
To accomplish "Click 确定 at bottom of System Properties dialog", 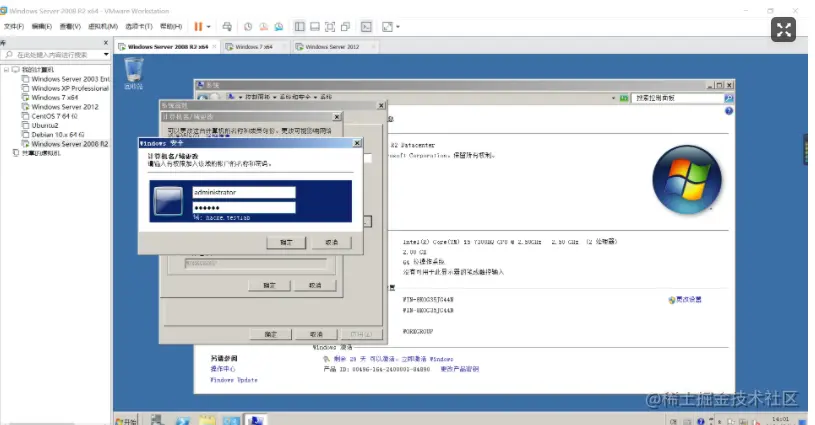I will tap(271, 334).
